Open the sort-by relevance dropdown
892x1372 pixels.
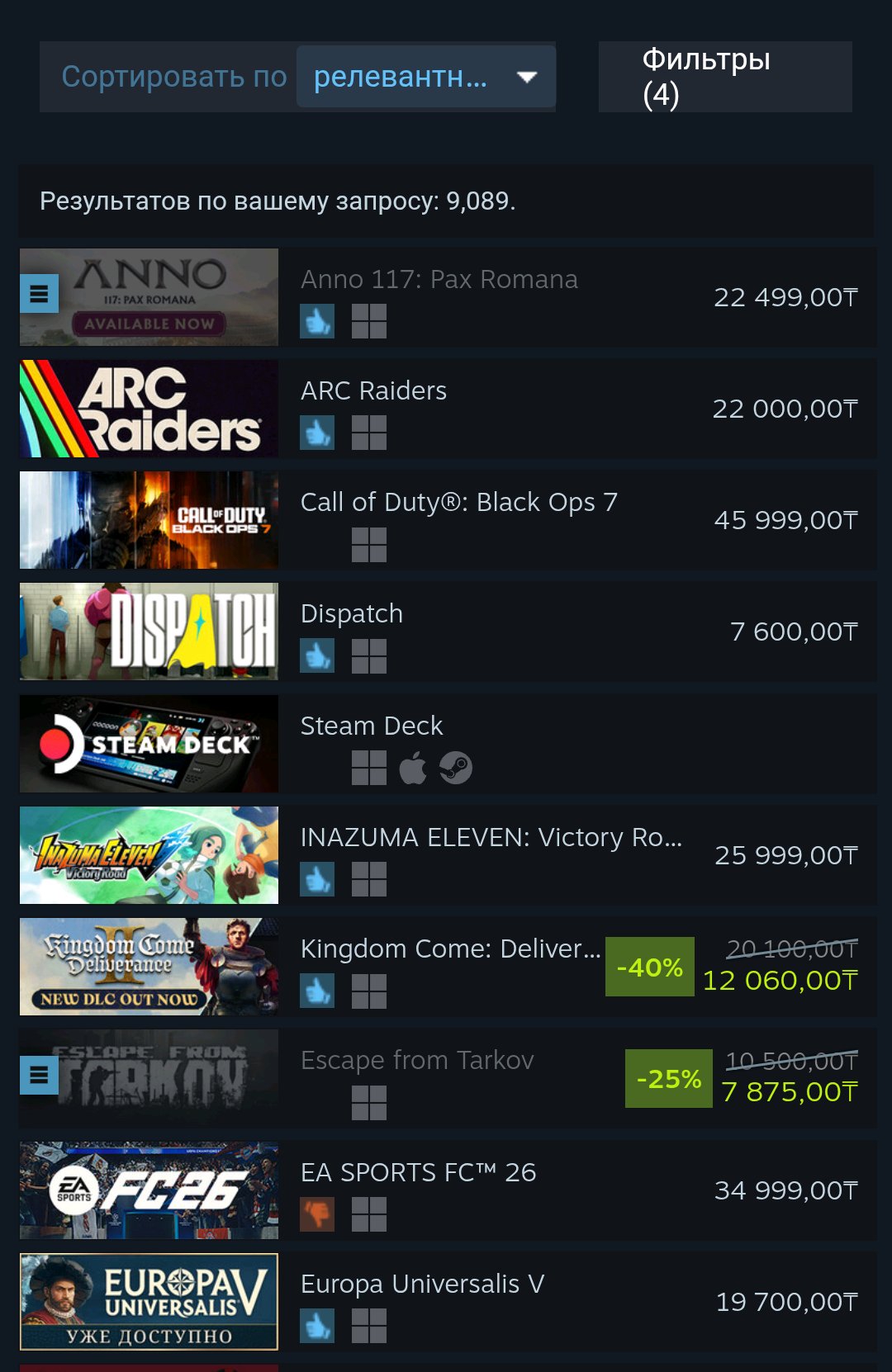[x=426, y=77]
